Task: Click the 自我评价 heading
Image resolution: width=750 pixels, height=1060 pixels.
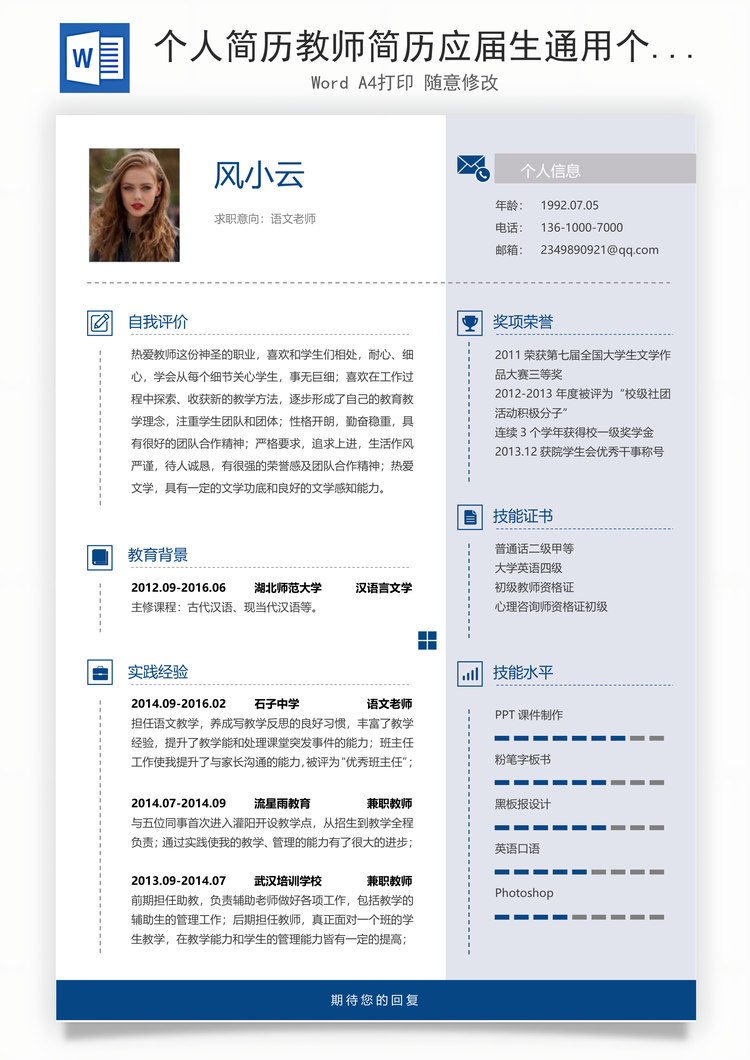Action: 158,322
